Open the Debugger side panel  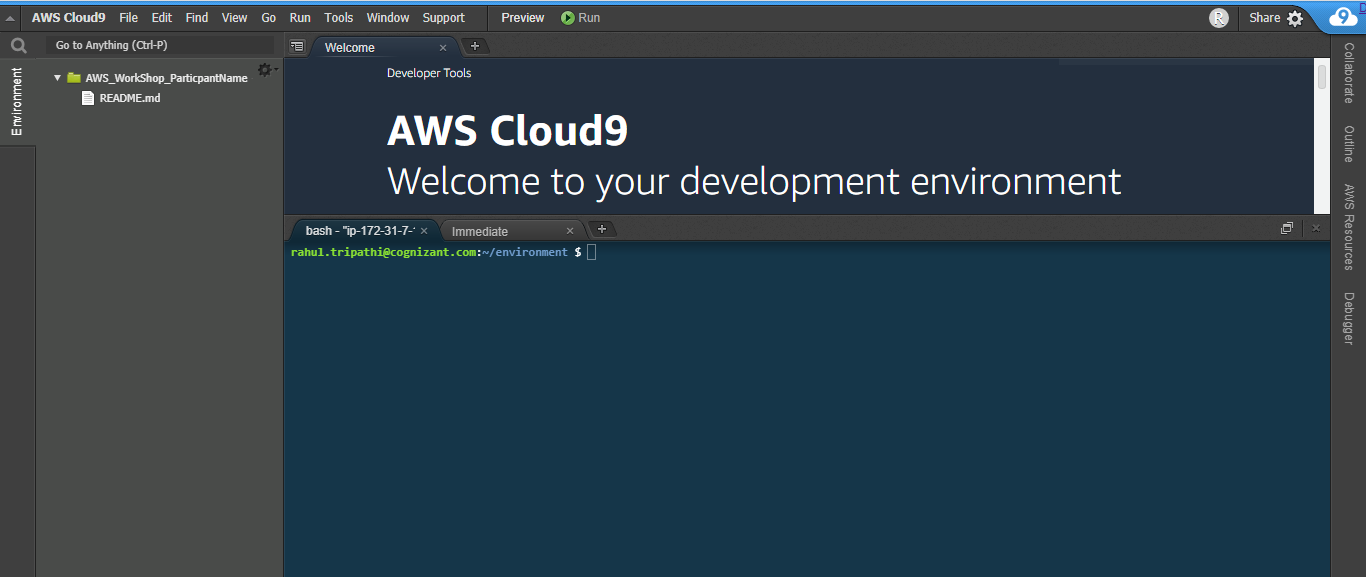coord(1348,318)
